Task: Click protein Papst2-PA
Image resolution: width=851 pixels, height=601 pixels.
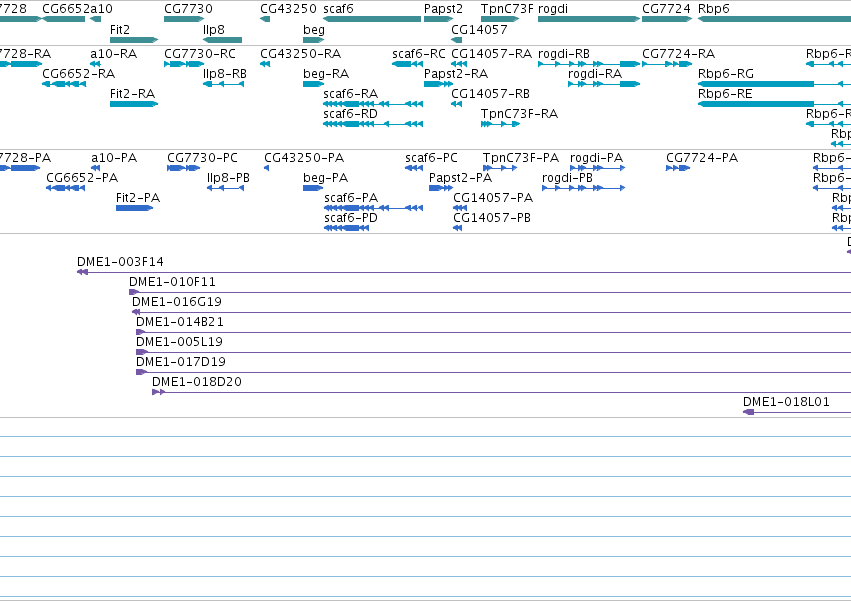Action: [441, 188]
